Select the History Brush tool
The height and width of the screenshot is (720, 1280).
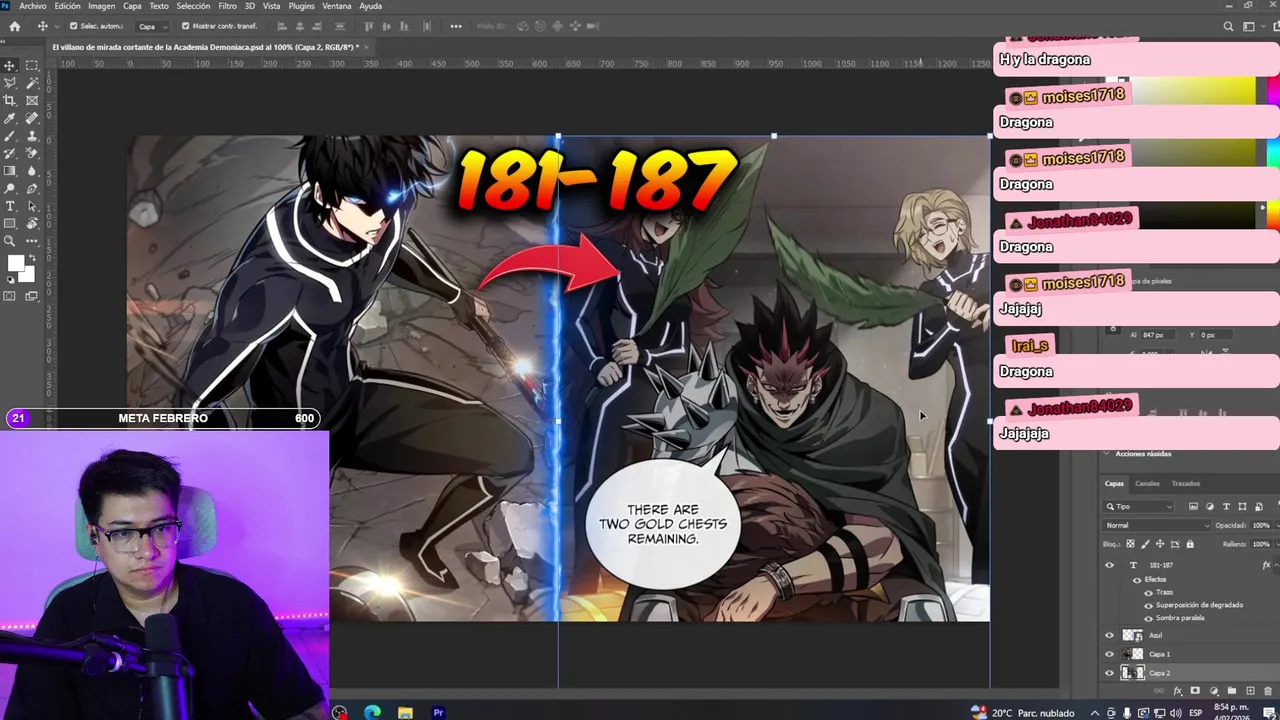[x=9, y=154]
